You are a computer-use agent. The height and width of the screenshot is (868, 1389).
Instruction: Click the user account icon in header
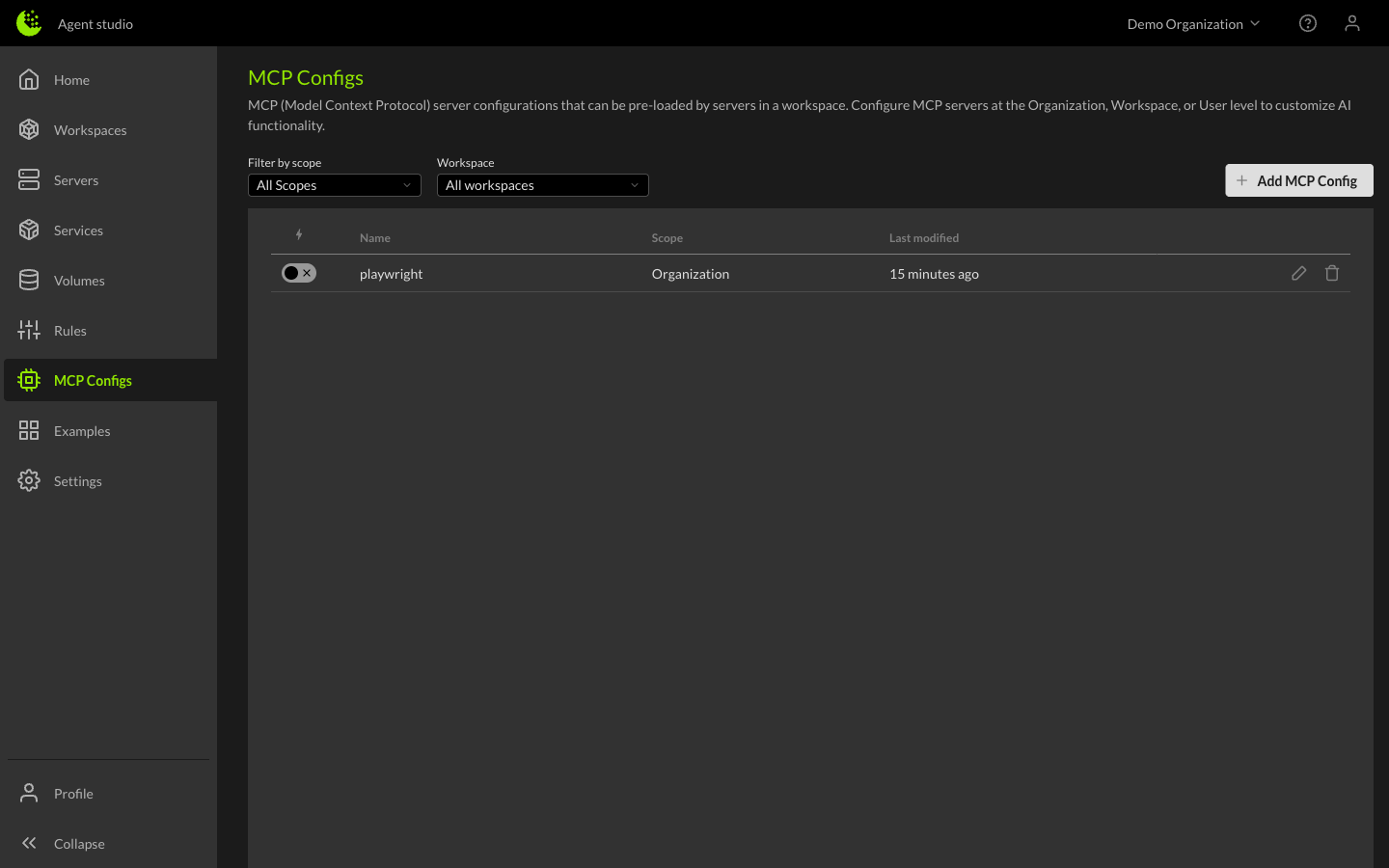pos(1351,23)
